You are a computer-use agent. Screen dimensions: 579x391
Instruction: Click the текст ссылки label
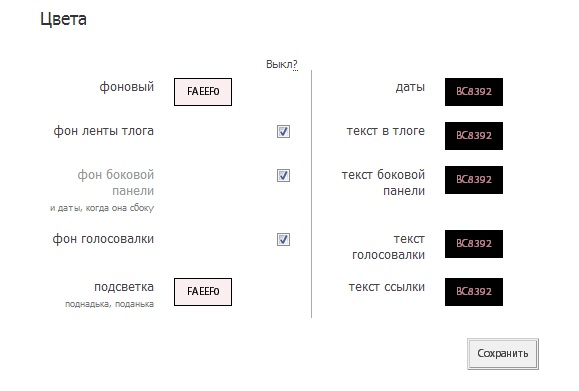click(387, 287)
